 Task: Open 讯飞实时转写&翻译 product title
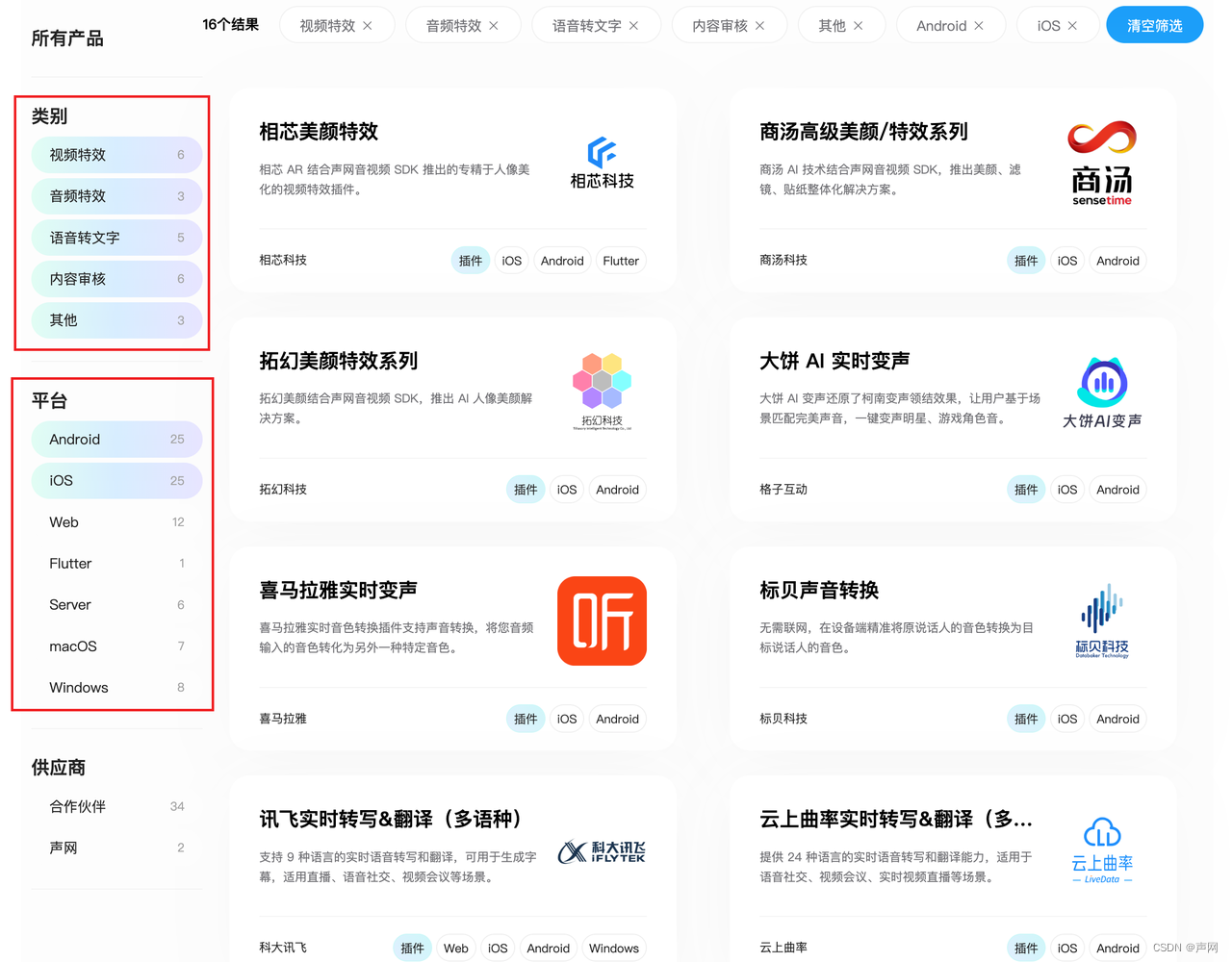point(392,819)
